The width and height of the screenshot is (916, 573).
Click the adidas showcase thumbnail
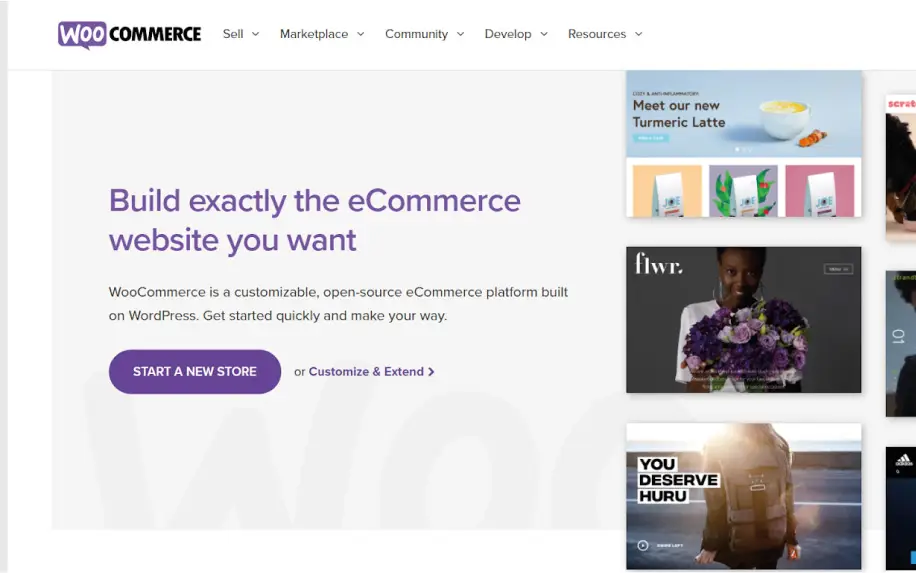[901, 508]
